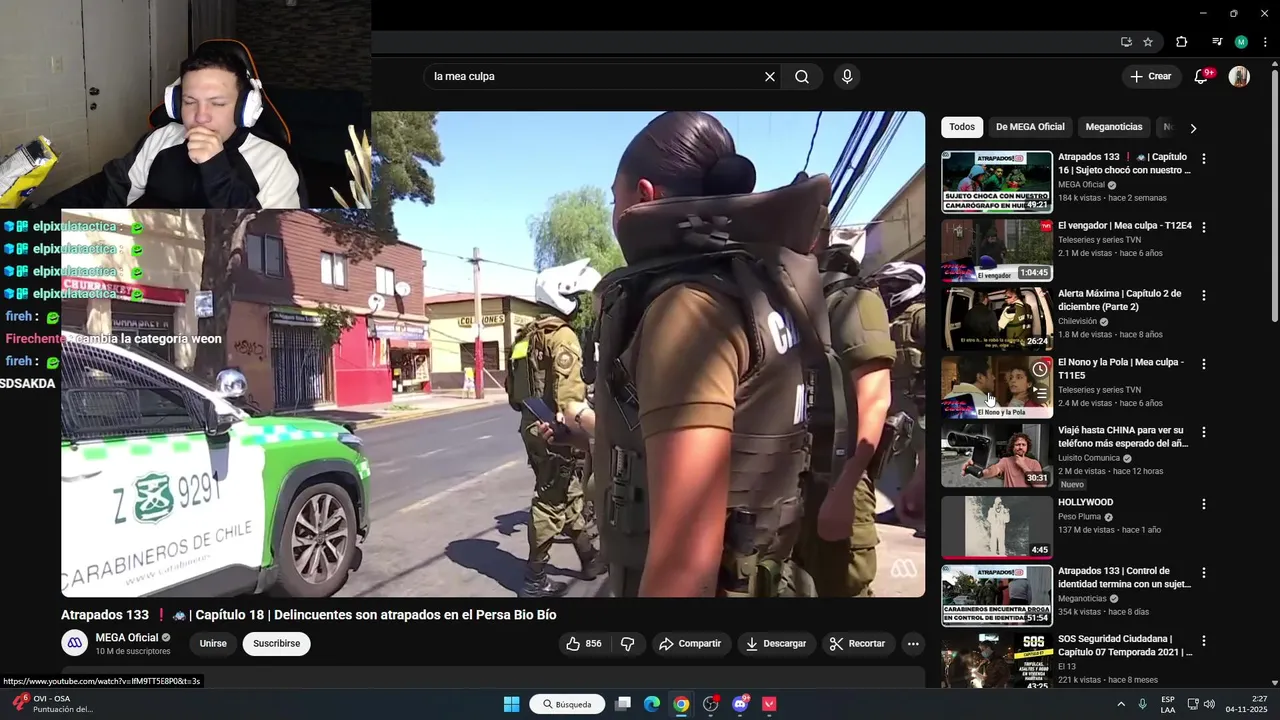Screen dimensions: 1280x720
Task: Click the main video player
Action: tap(493, 354)
